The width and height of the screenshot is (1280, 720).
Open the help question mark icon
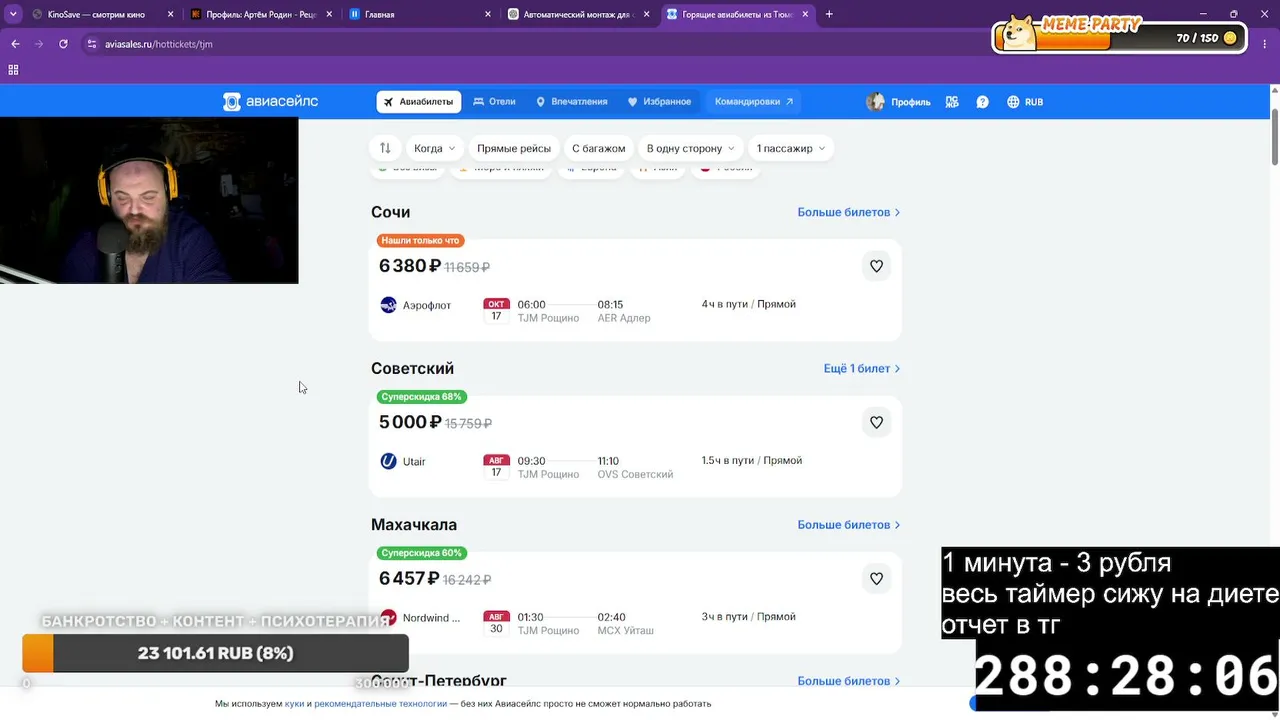tap(982, 102)
